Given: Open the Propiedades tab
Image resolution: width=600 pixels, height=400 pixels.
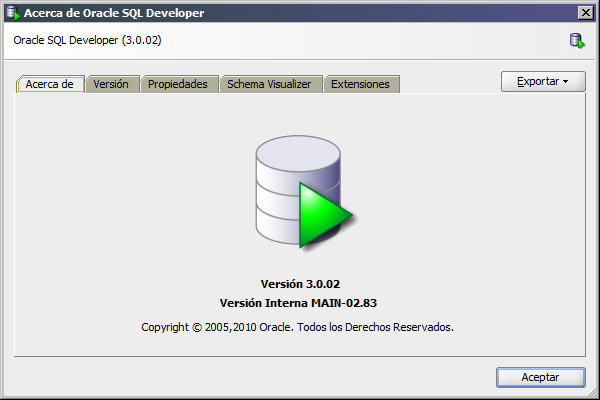Looking at the screenshot, I should (x=178, y=84).
